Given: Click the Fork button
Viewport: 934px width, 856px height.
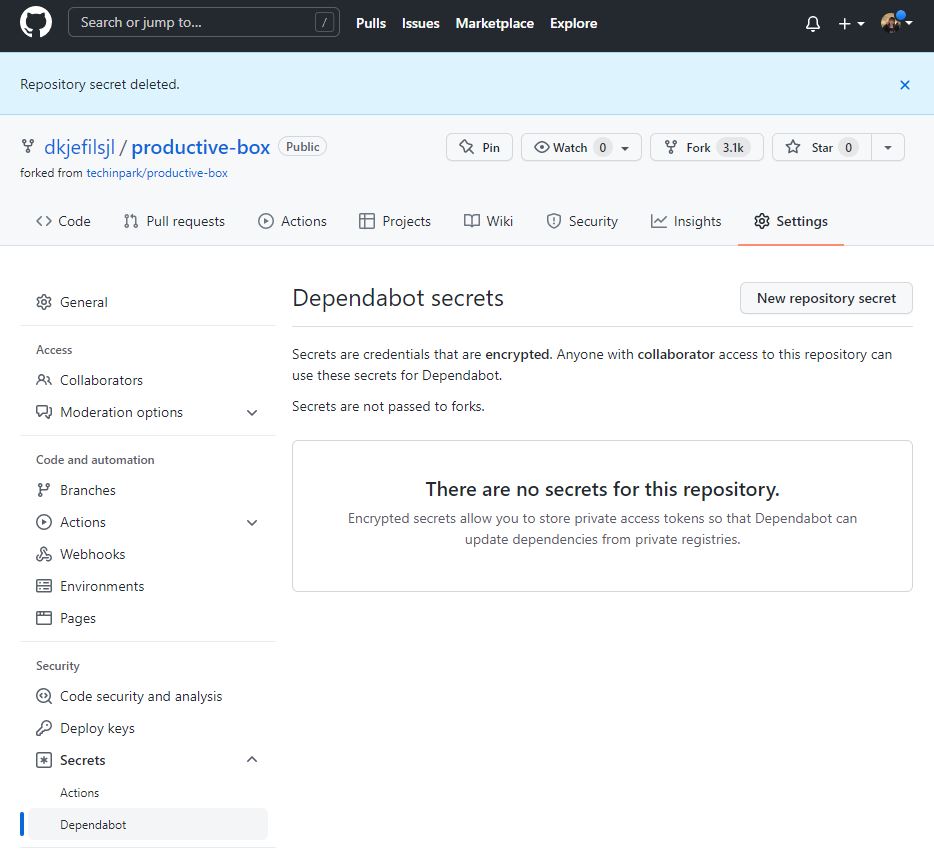Looking at the screenshot, I should click(x=706, y=147).
